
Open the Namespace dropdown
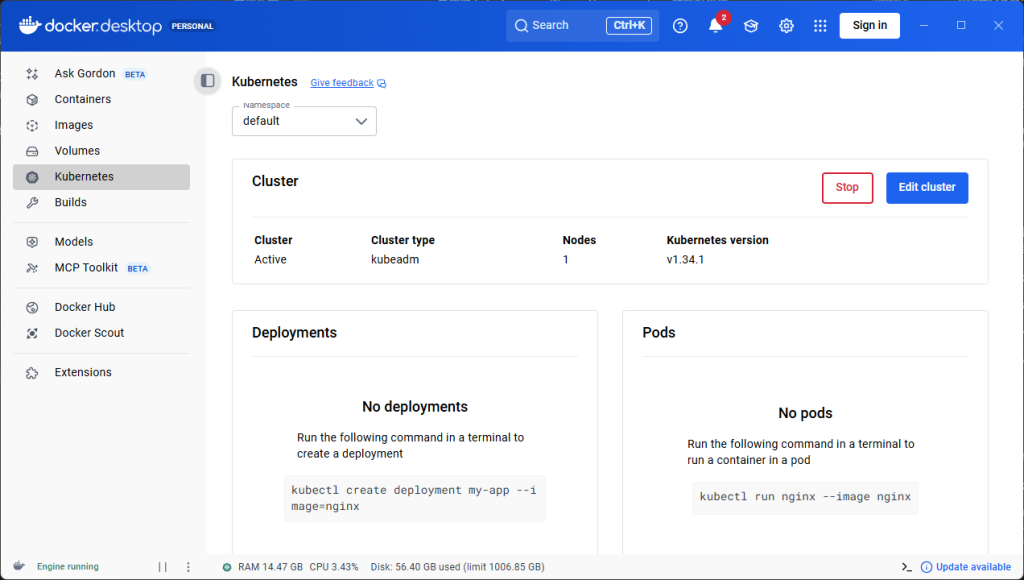(x=304, y=121)
